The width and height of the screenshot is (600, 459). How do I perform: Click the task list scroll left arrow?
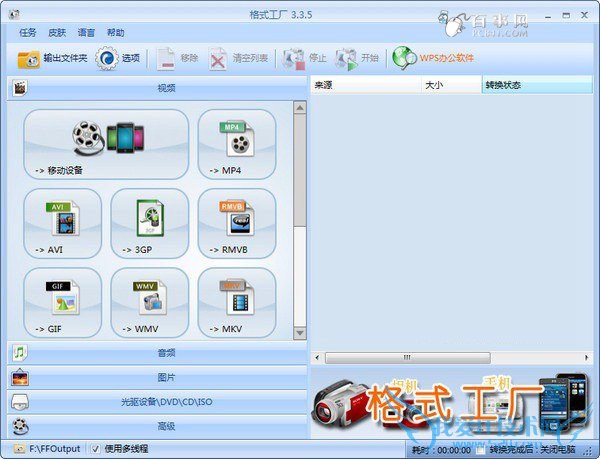(317, 358)
